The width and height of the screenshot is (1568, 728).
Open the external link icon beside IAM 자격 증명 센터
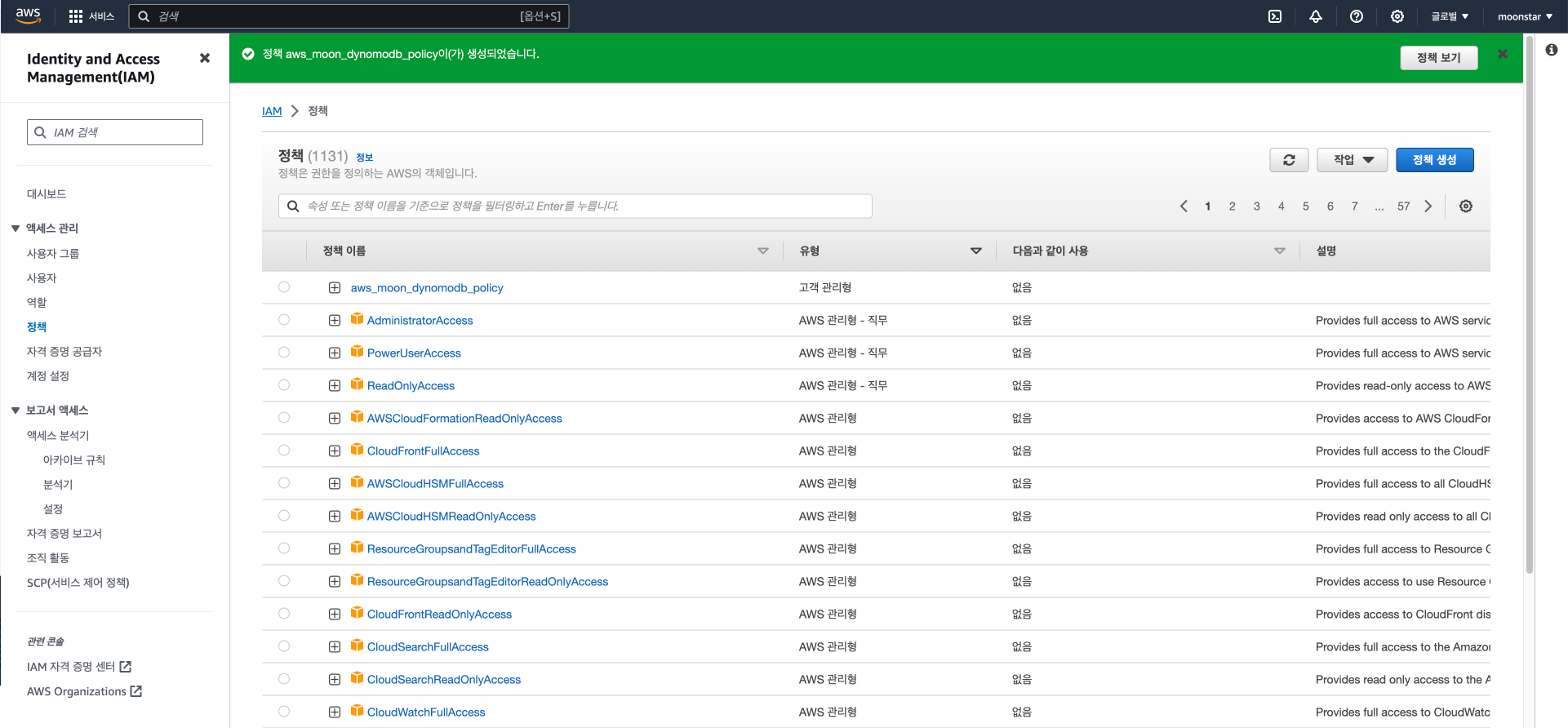[x=126, y=667]
